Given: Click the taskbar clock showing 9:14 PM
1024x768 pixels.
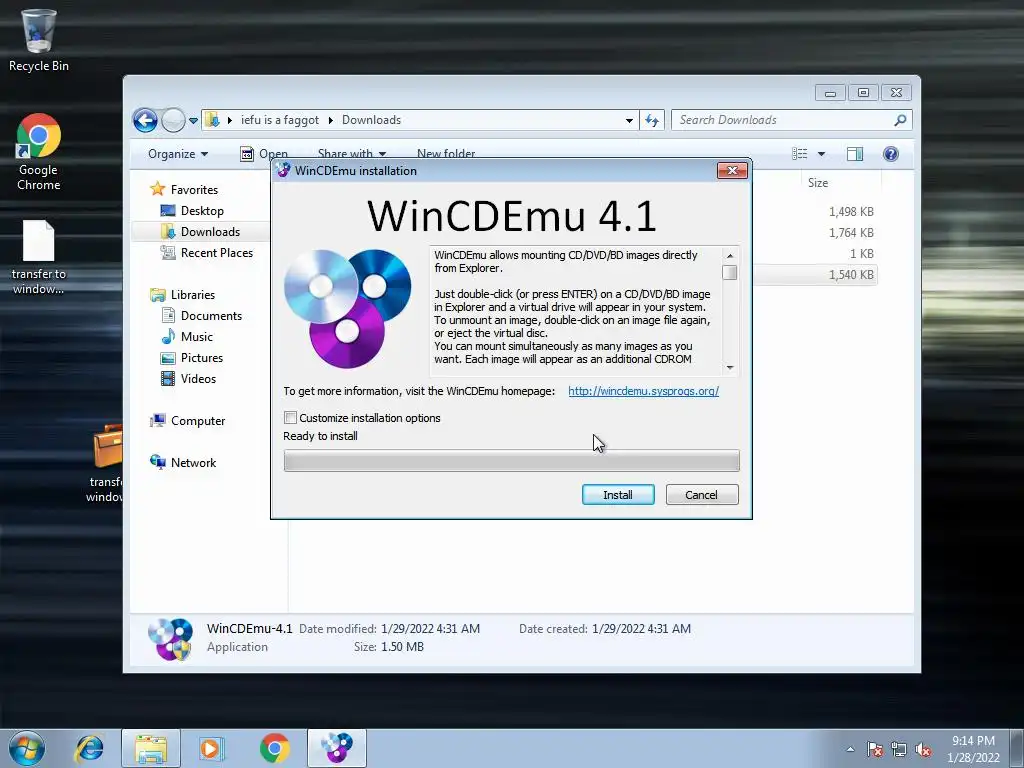Looking at the screenshot, I should pyautogui.click(x=973, y=749).
